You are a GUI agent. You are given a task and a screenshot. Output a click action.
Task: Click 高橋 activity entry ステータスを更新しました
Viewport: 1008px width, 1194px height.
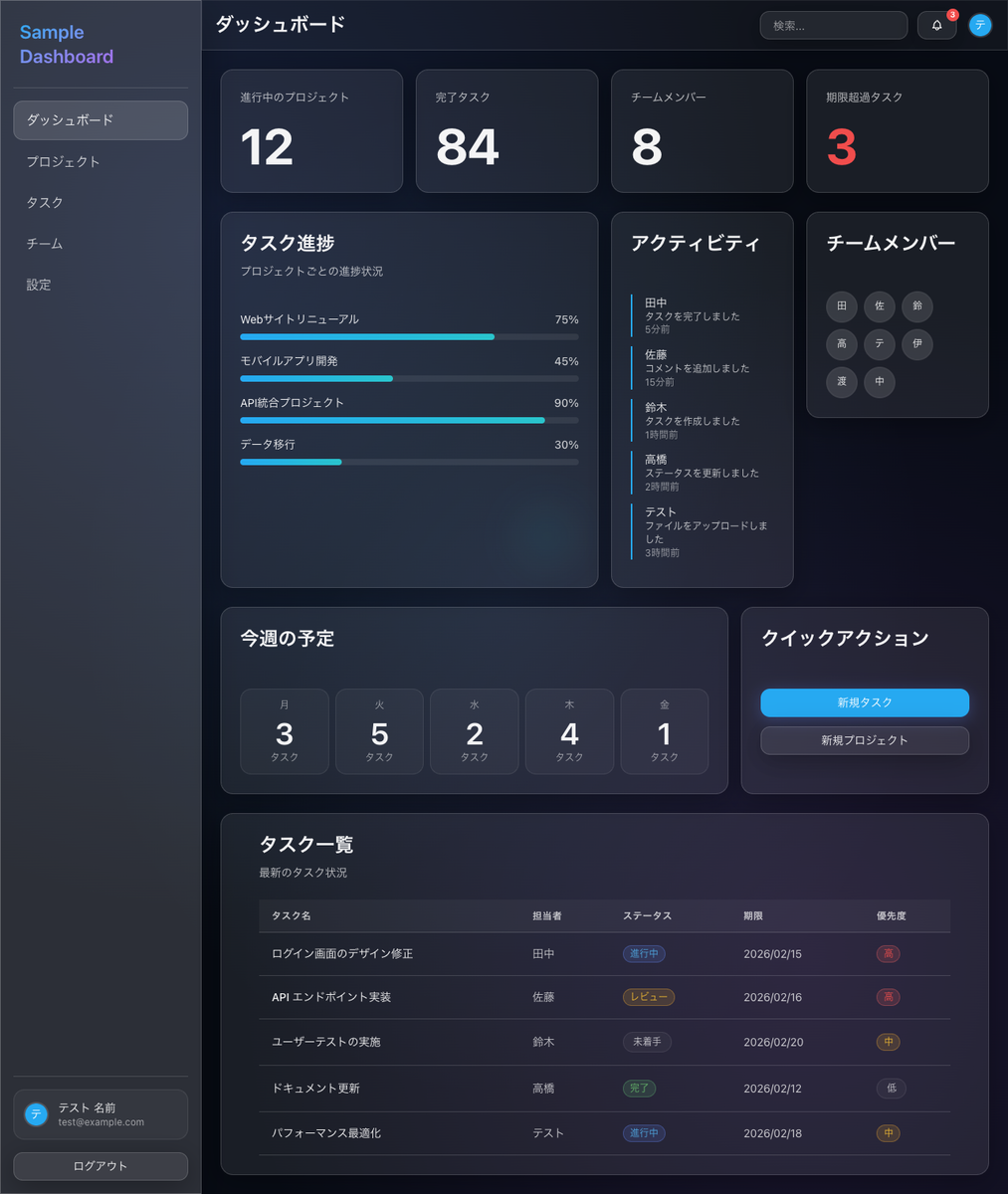click(x=703, y=473)
